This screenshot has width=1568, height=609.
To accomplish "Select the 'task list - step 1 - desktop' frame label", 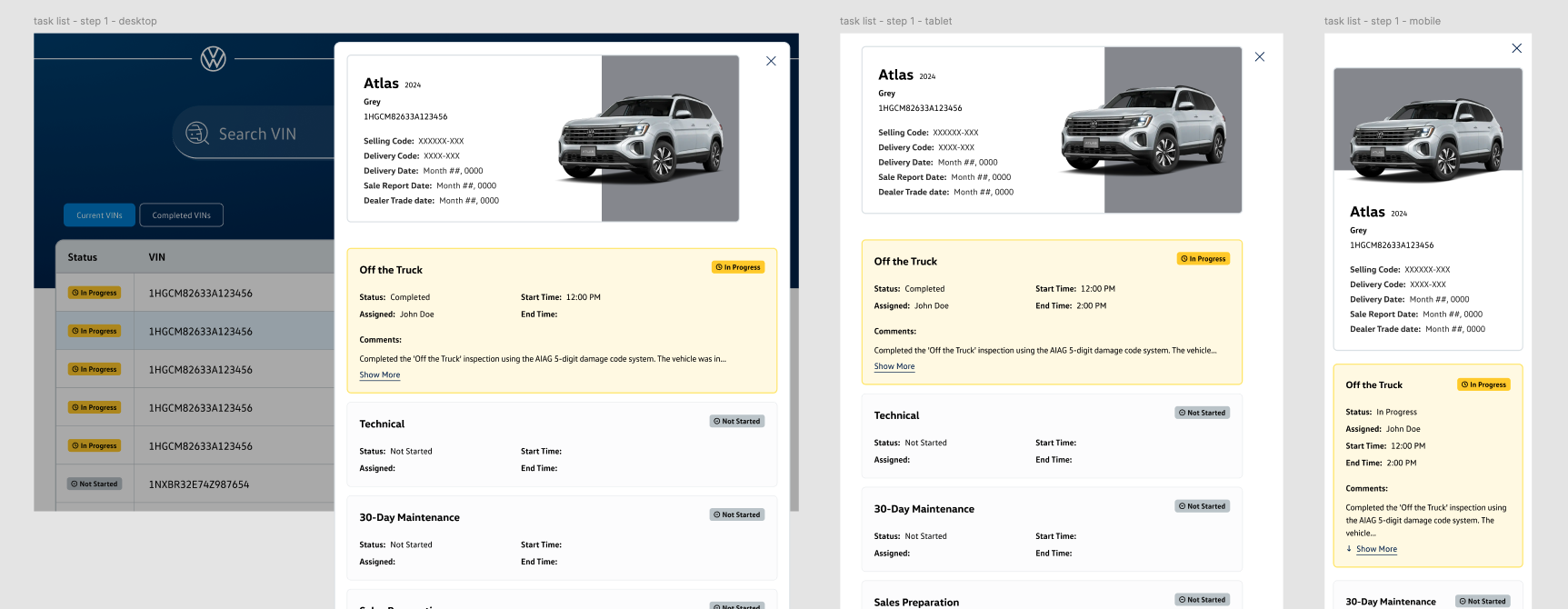I will coord(95,21).
